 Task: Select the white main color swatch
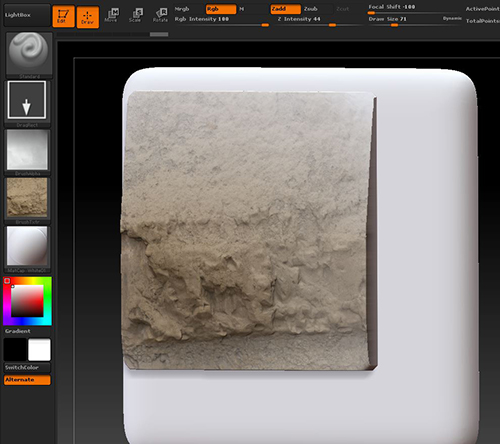(39, 350)
